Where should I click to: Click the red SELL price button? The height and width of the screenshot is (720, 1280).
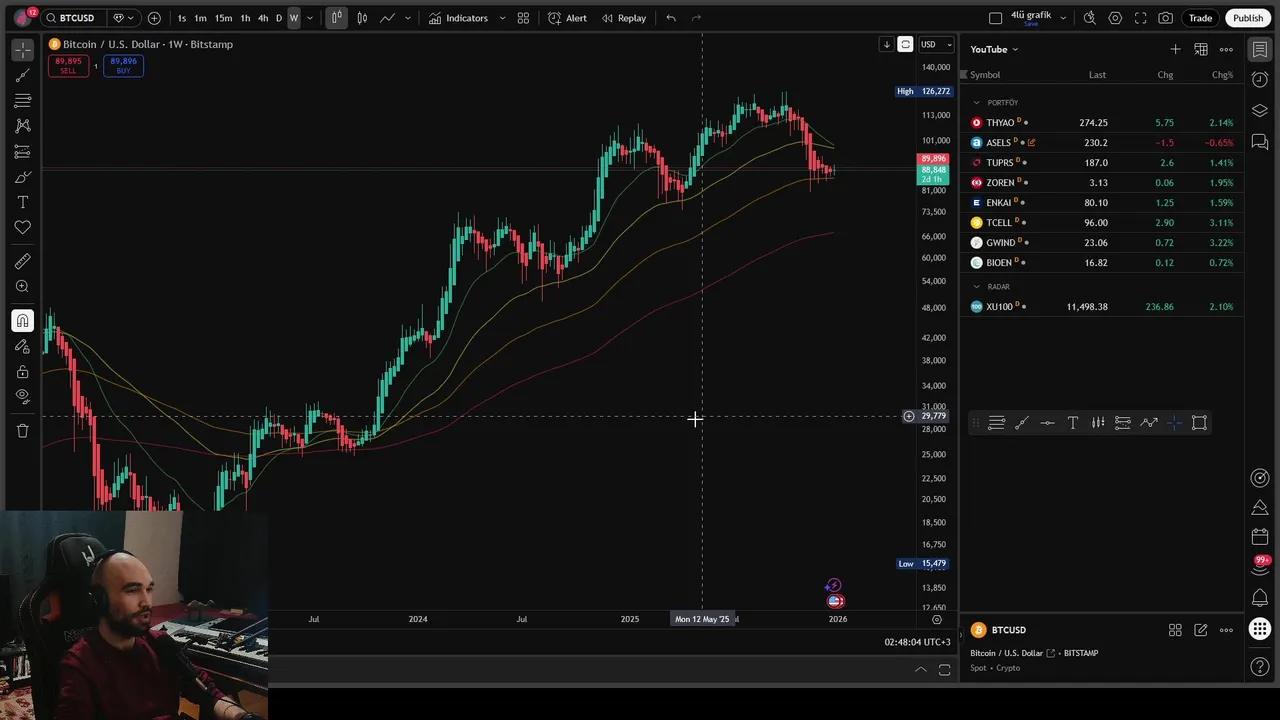68,66
